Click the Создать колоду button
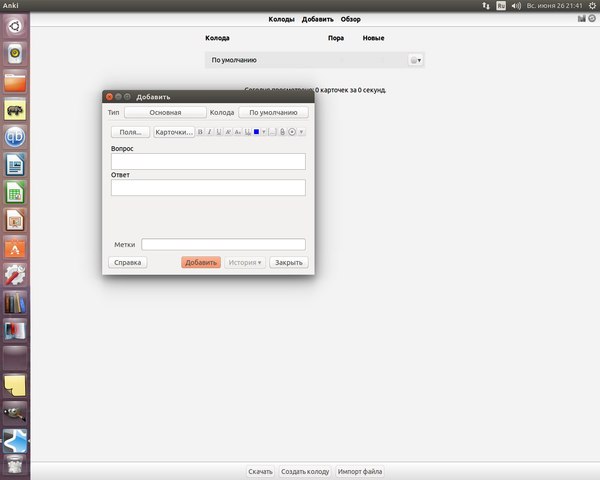Screen dimensions: 600x480 (305, 471)
